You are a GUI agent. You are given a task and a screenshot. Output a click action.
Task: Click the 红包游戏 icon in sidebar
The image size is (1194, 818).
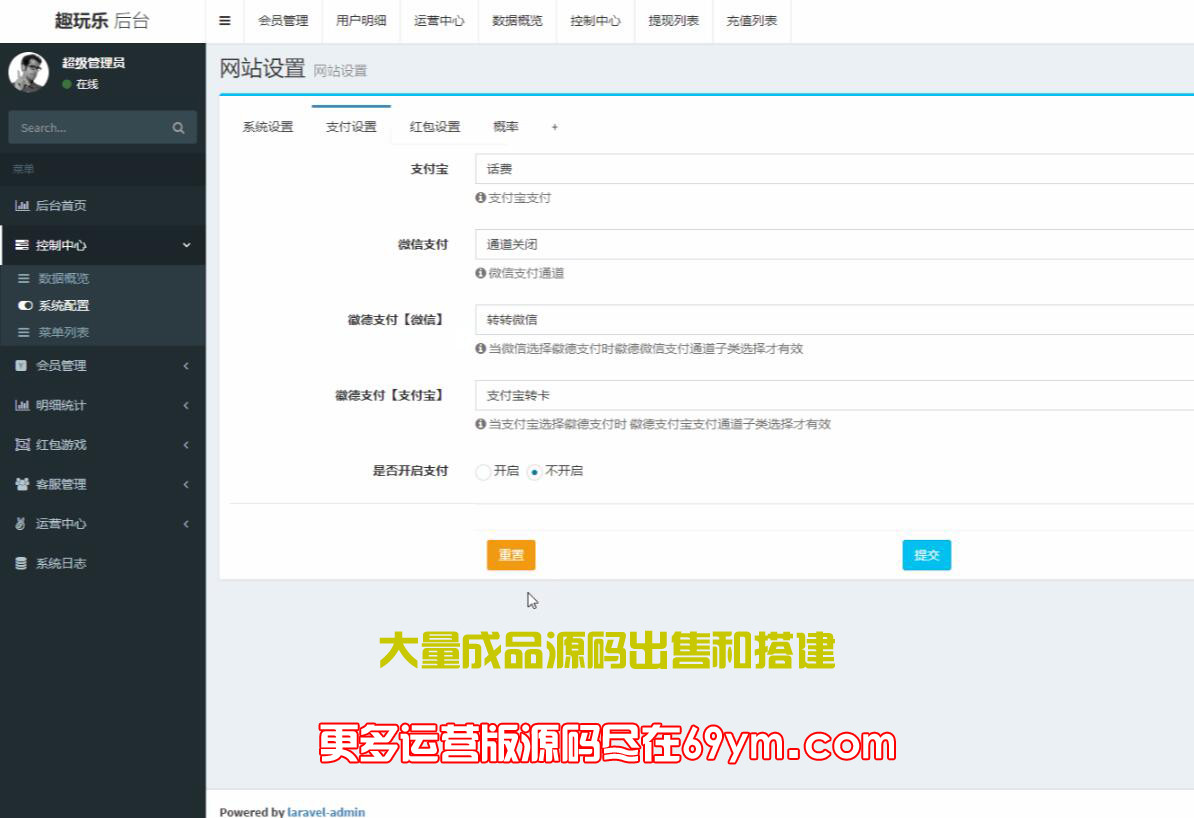point(22,445)
